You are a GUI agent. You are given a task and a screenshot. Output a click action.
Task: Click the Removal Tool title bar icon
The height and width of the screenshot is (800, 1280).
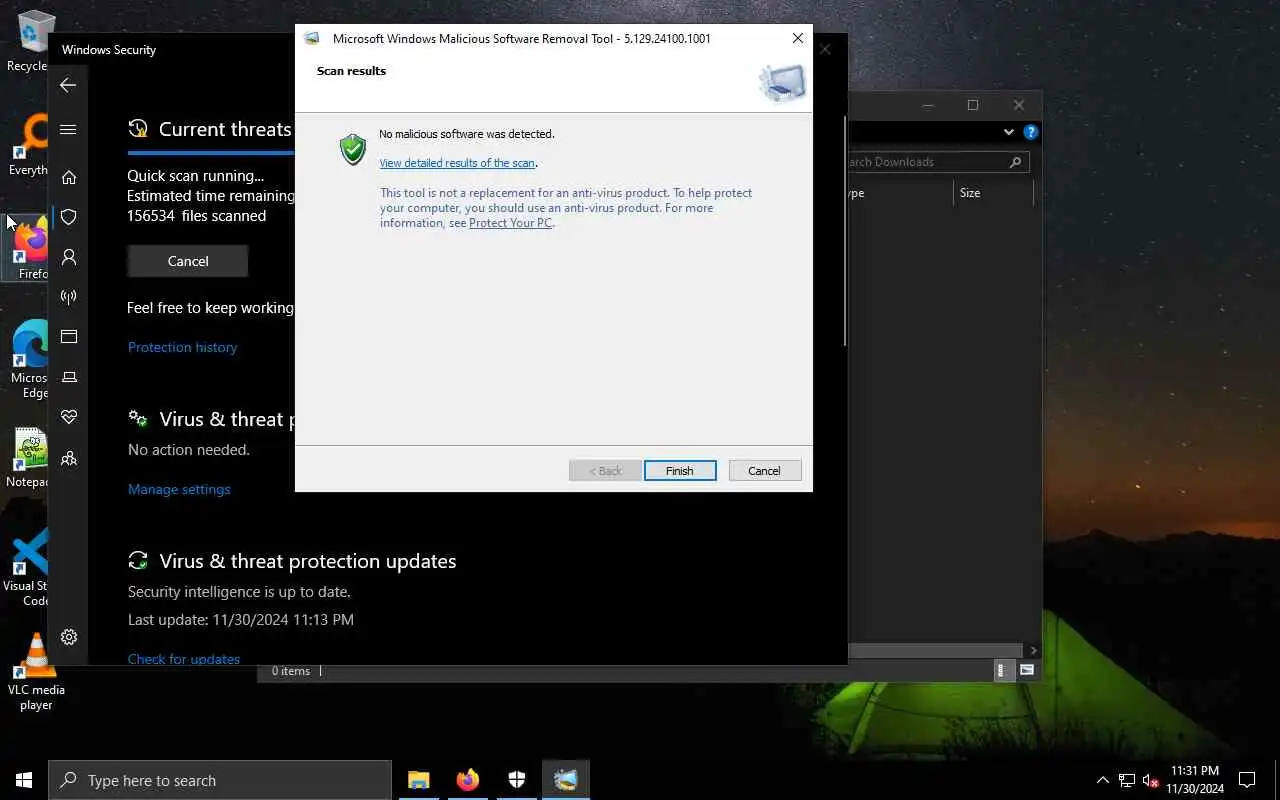pos(312,39)
